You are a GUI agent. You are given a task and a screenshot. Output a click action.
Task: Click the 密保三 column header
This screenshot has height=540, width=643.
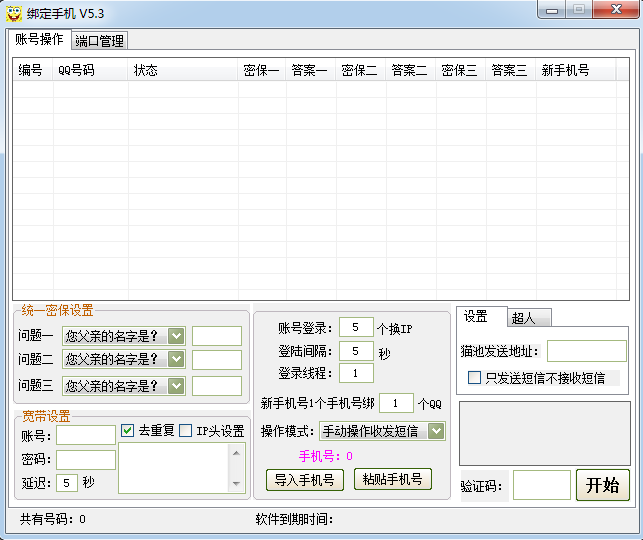click(x=461, y=70)
